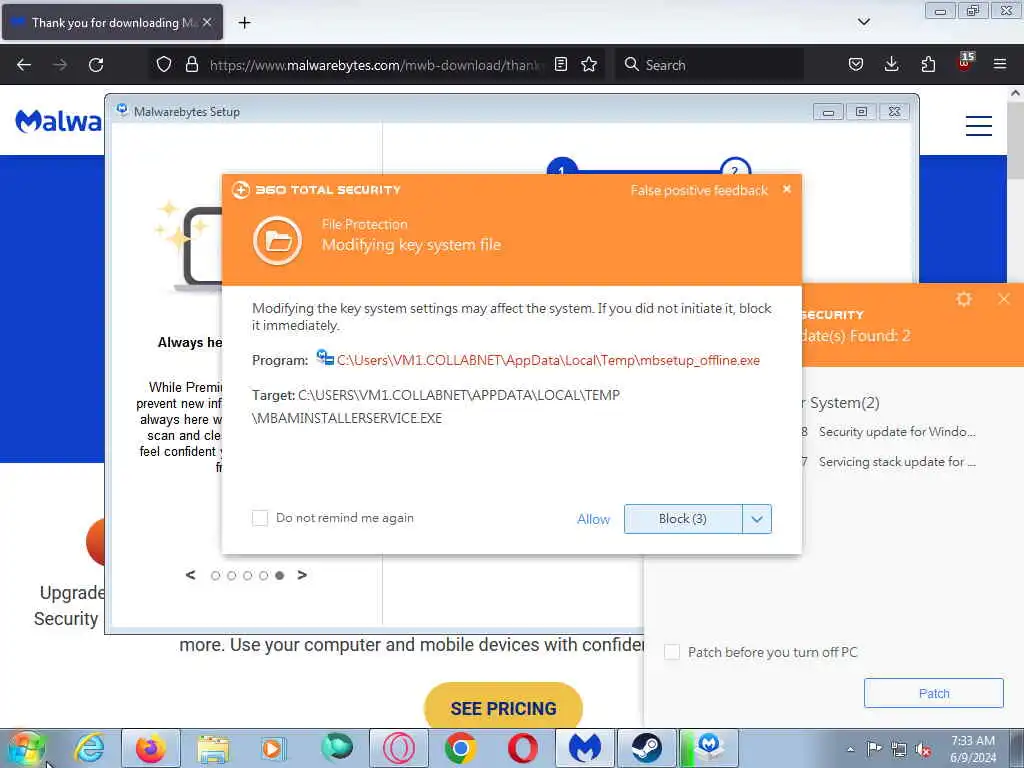Open the Firefox downloads panel
This screenshot has height=768, width=1024.
[891, 64]
